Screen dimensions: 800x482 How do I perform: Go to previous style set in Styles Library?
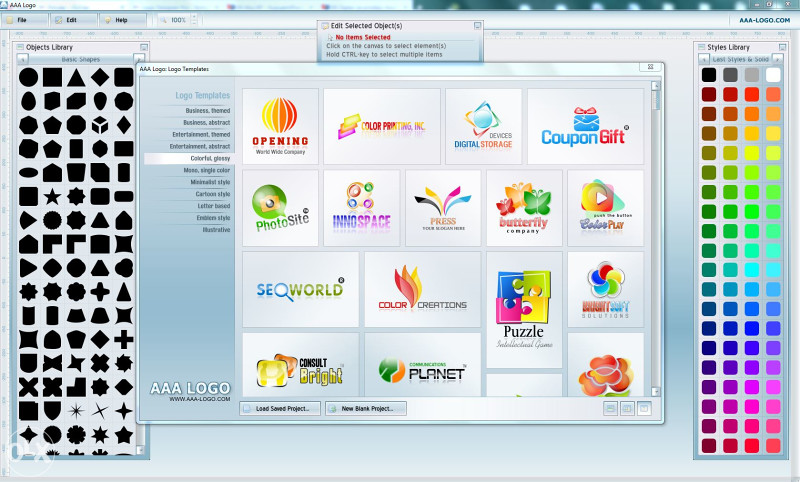(x=704, y=59)
